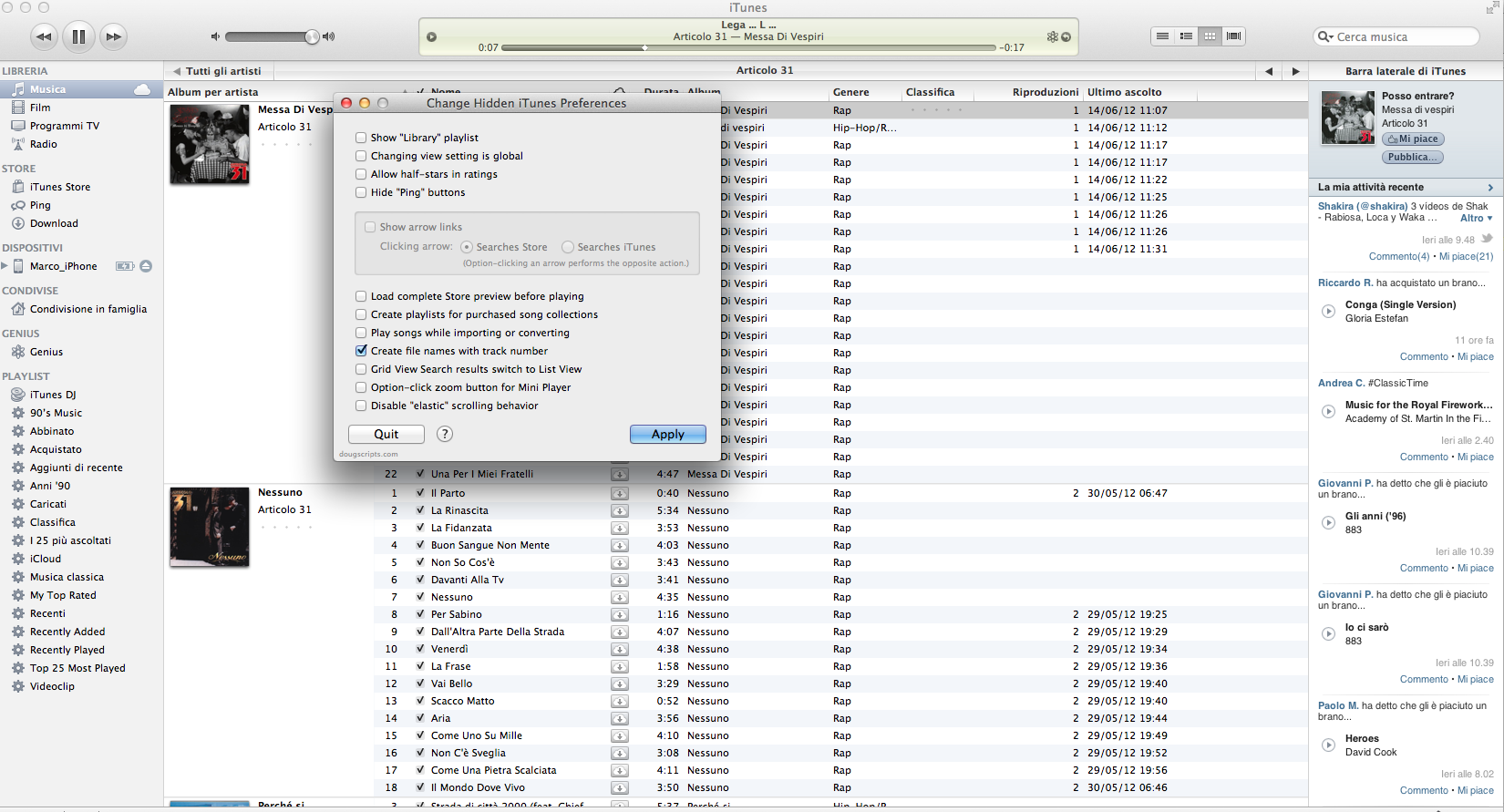Play preview of Heroes by David Cook
This screenshot has width=1504, height=812.
point(1329,745)
